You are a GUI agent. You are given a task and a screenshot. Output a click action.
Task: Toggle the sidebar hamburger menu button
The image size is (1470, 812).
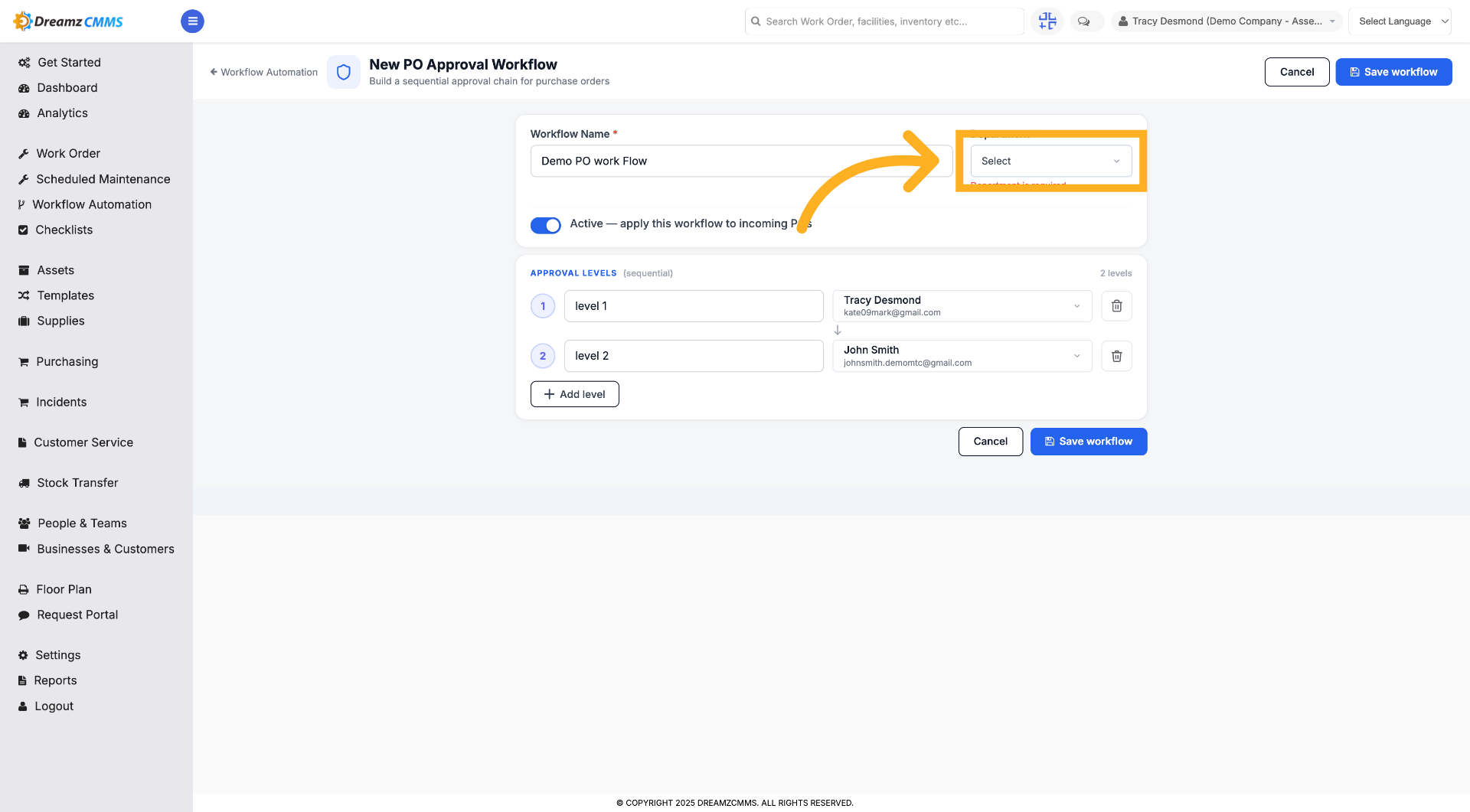pyautogui.click(x=192, y=21)
